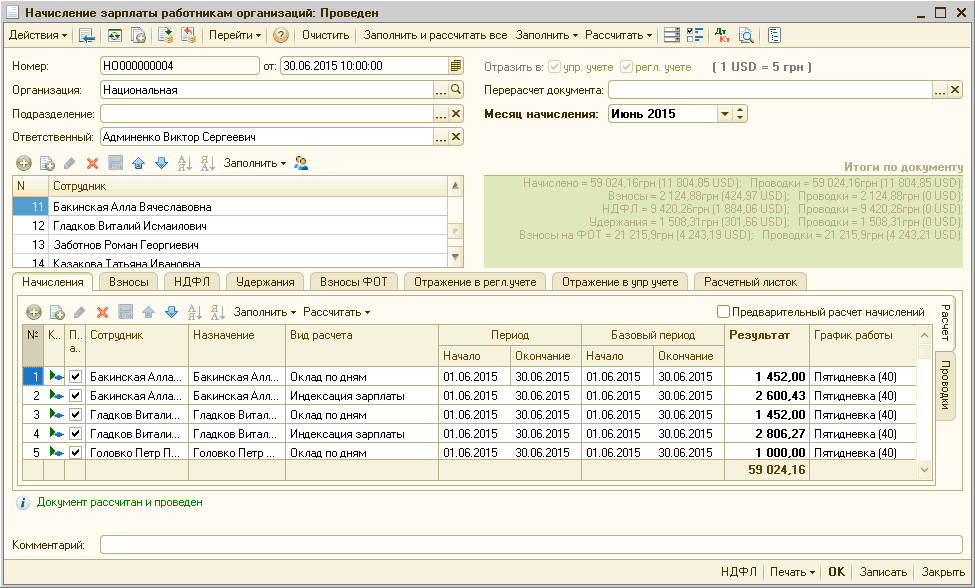Switch to the НДФЛ tab
The width and height of the screenshot is (975, 588).
click(x=191, y=282)
